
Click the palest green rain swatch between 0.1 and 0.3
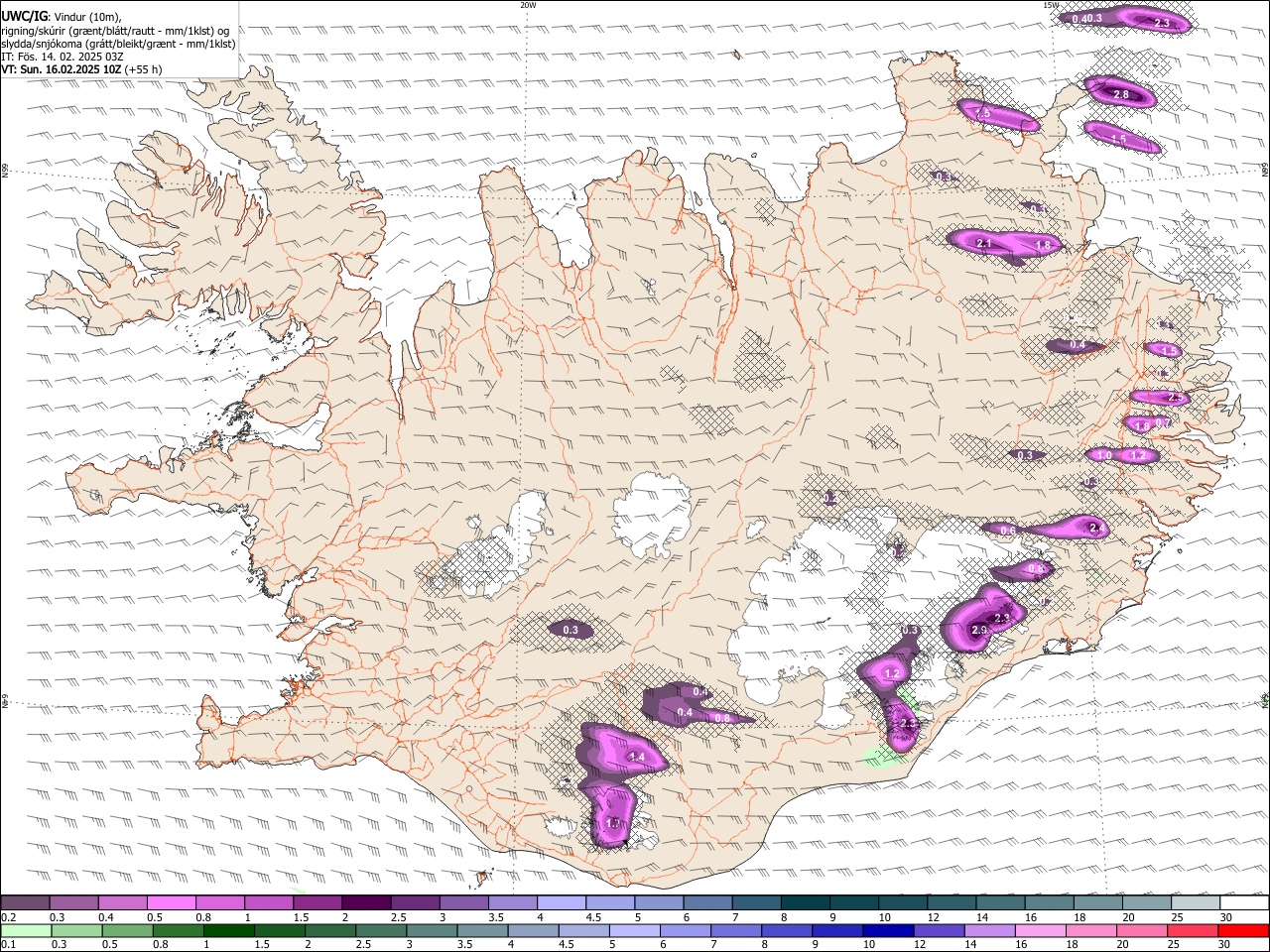[x=25, y=930]
